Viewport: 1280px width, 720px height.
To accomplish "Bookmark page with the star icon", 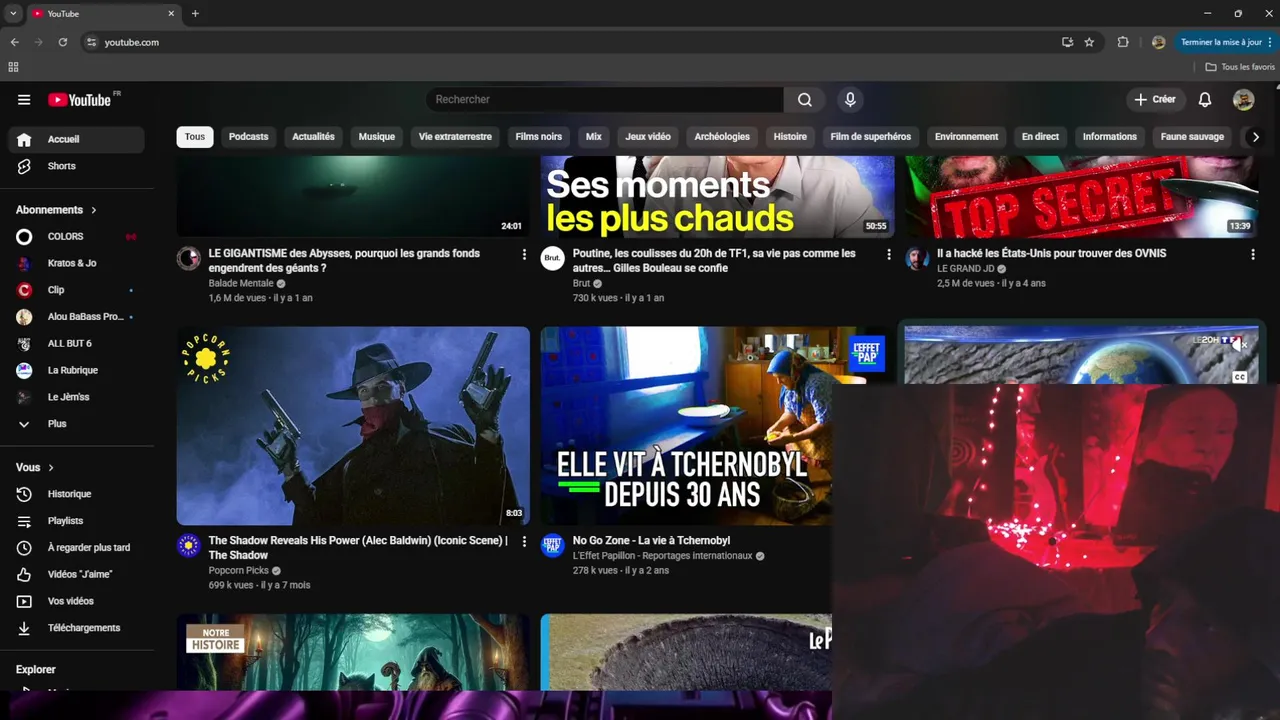I will (1089, 42).
